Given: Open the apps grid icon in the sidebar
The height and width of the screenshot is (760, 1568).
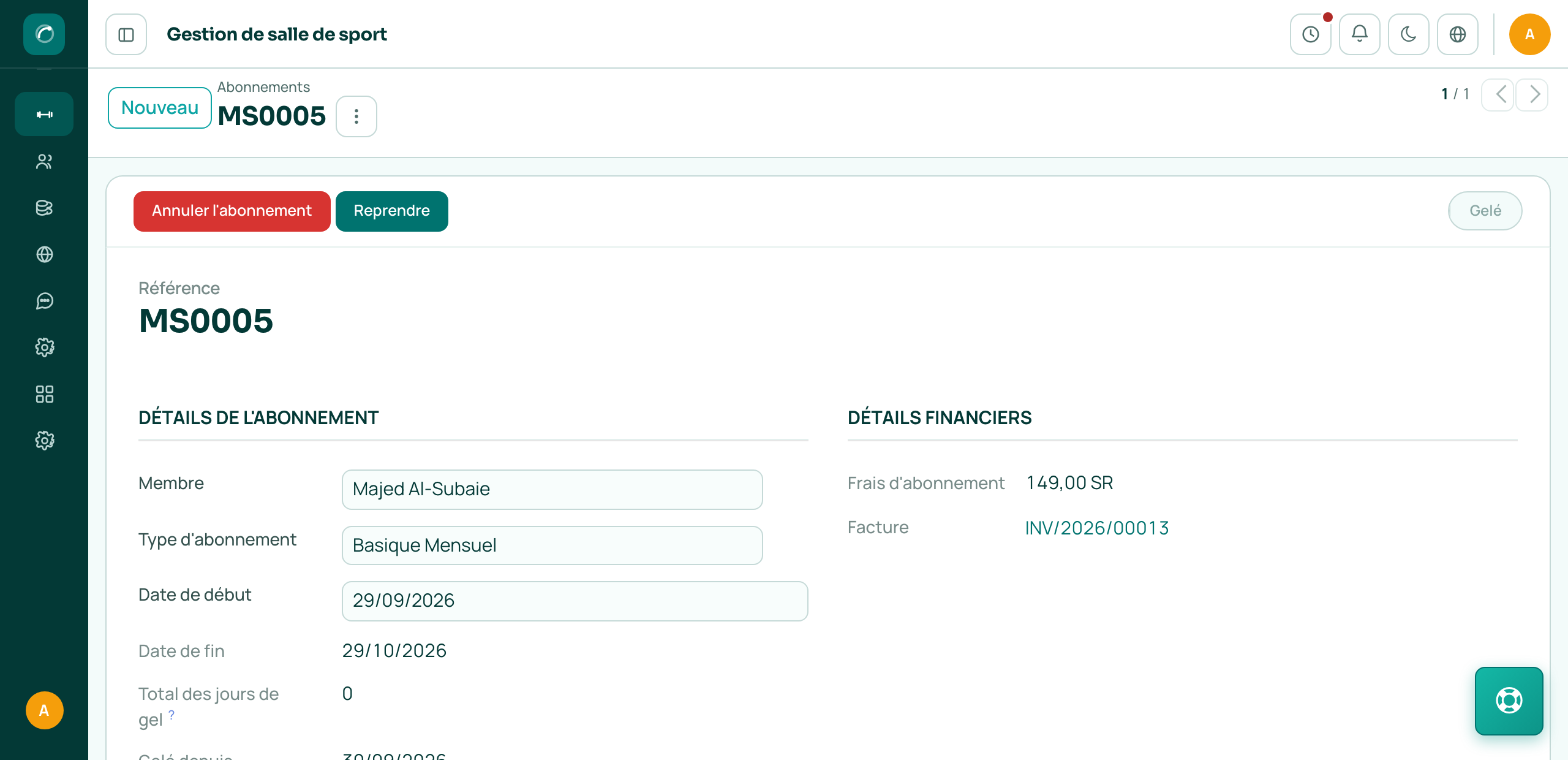Looking at the screenshot, I should coord(44,394).
